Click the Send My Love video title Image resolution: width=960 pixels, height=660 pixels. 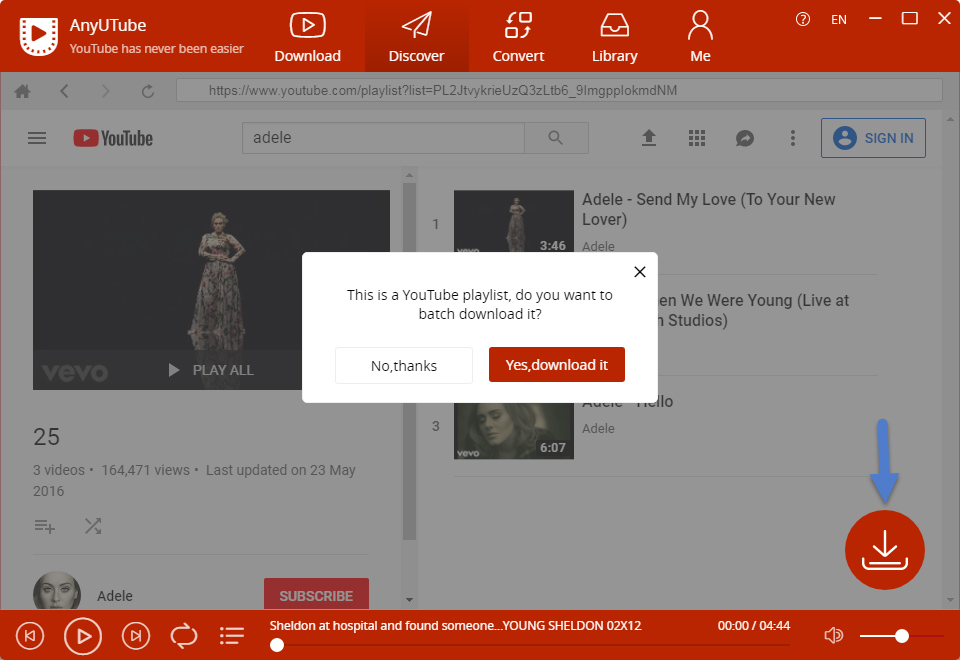[708, 209]
